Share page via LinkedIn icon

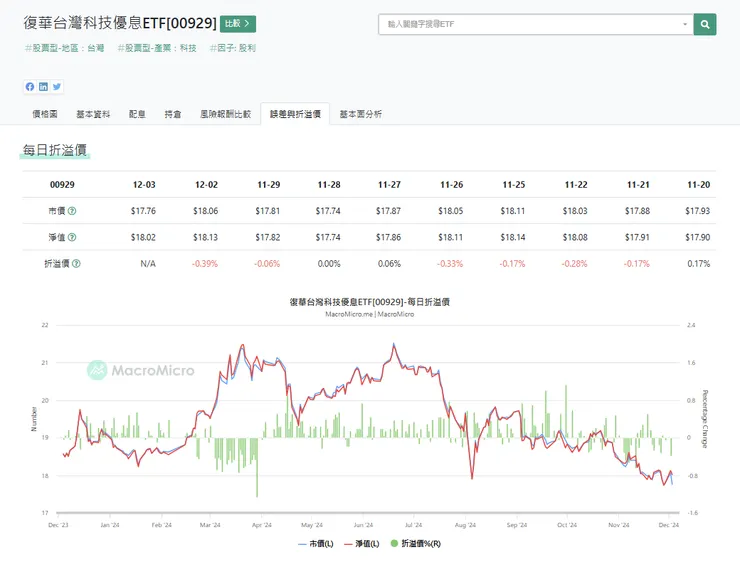click(43, 86)
